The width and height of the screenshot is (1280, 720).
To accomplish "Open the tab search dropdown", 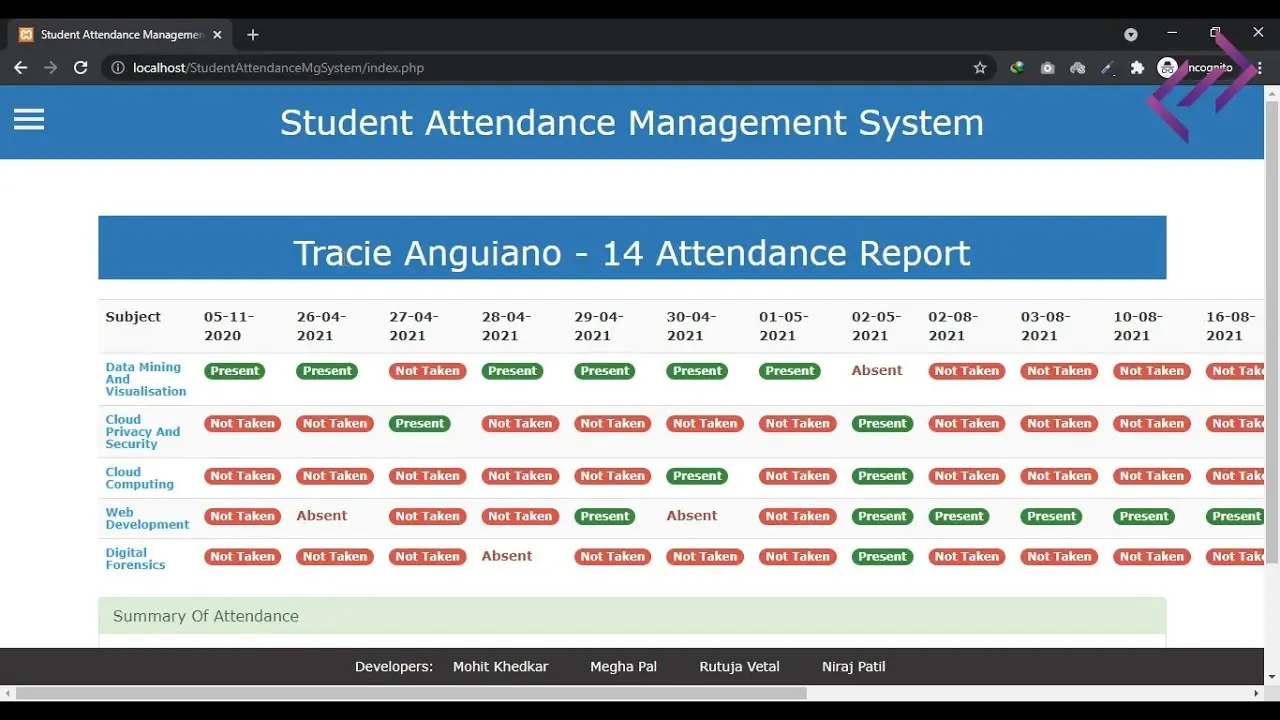I will coord(1131,34).
